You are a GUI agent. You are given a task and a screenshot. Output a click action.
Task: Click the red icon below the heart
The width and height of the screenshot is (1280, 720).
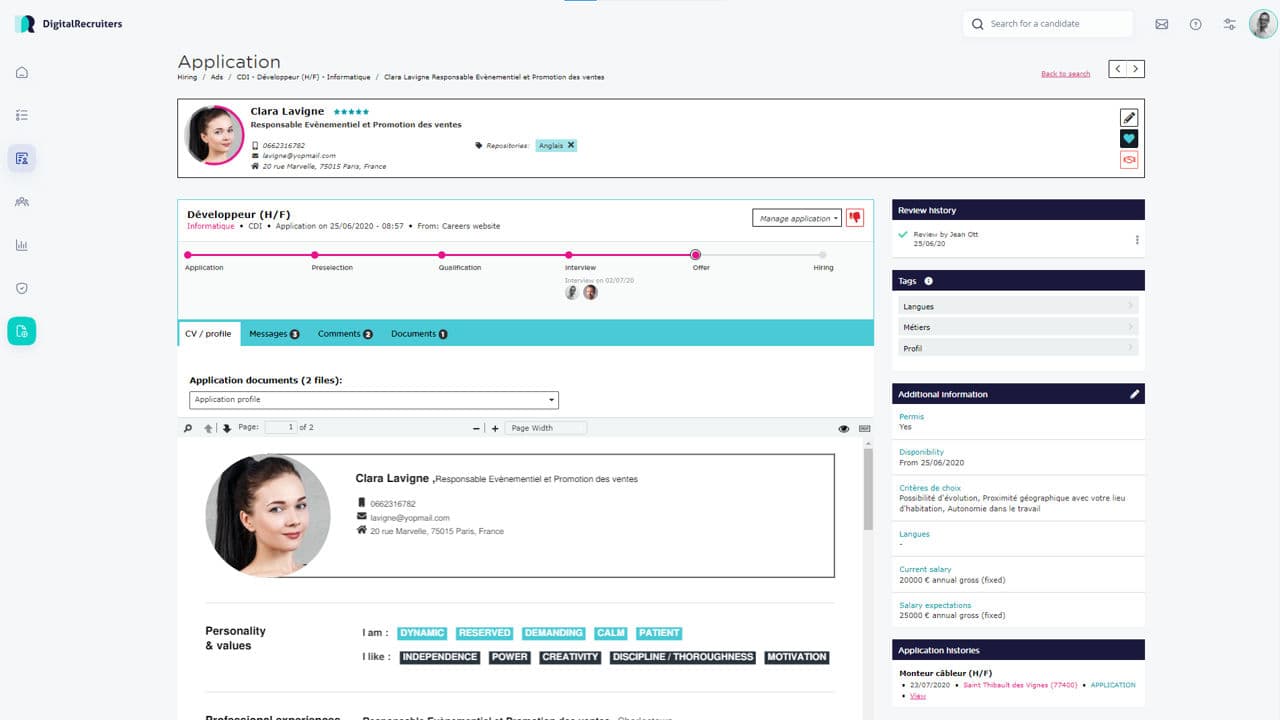1129,160
